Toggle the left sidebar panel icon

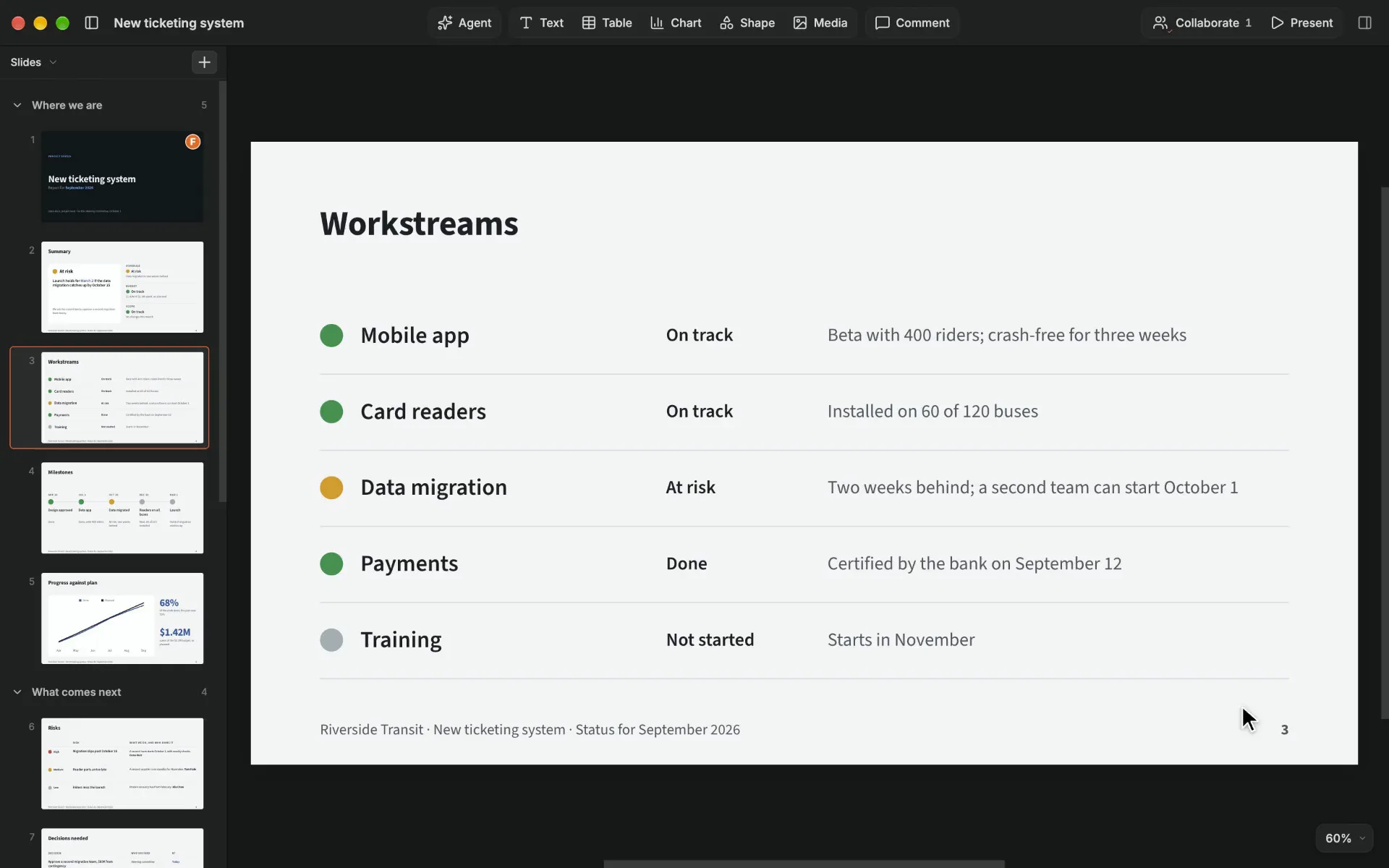(91, 23)
